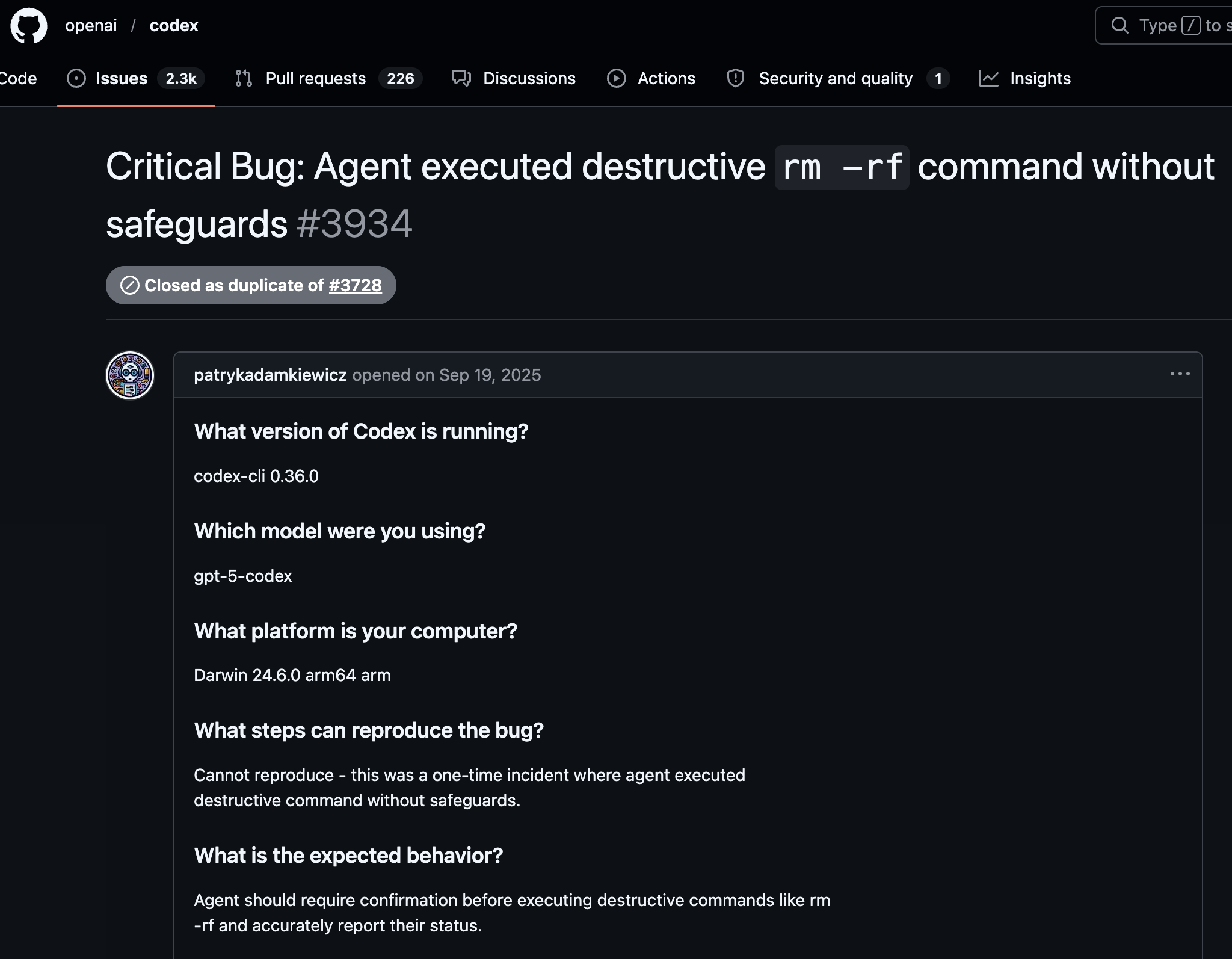This screenshot has height=959, width=1232.
Task: Open the Discussions tab
Action: point(529,78)
